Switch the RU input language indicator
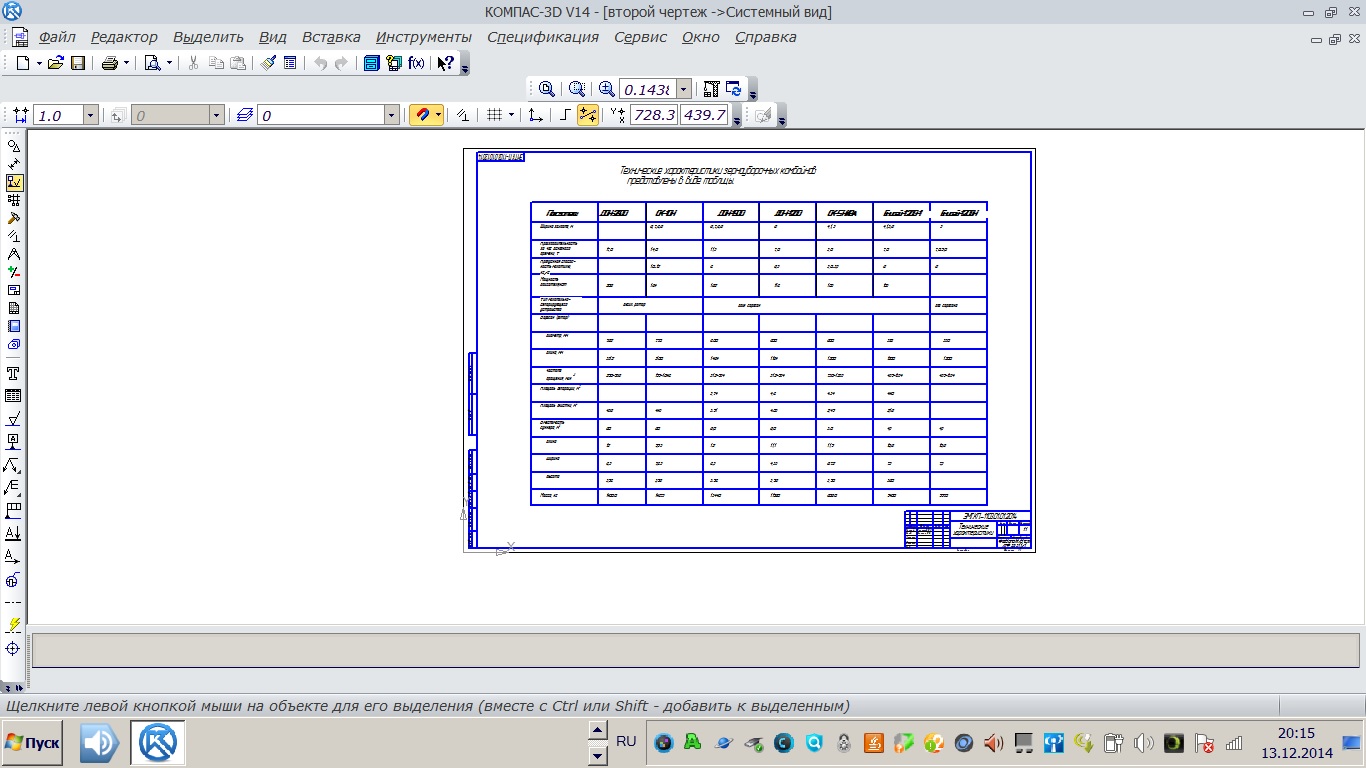The width and height of the screenshot is (1366, 768). coord(626,741)
